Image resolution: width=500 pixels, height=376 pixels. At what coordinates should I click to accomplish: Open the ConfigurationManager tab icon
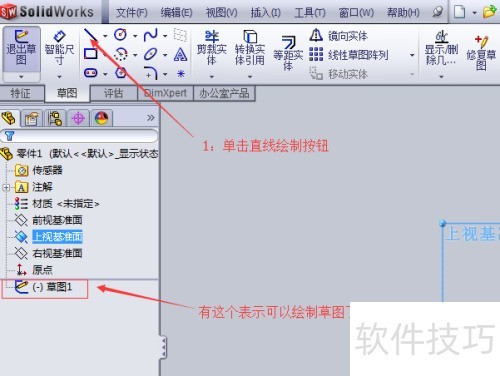click(x=55, y=118)
